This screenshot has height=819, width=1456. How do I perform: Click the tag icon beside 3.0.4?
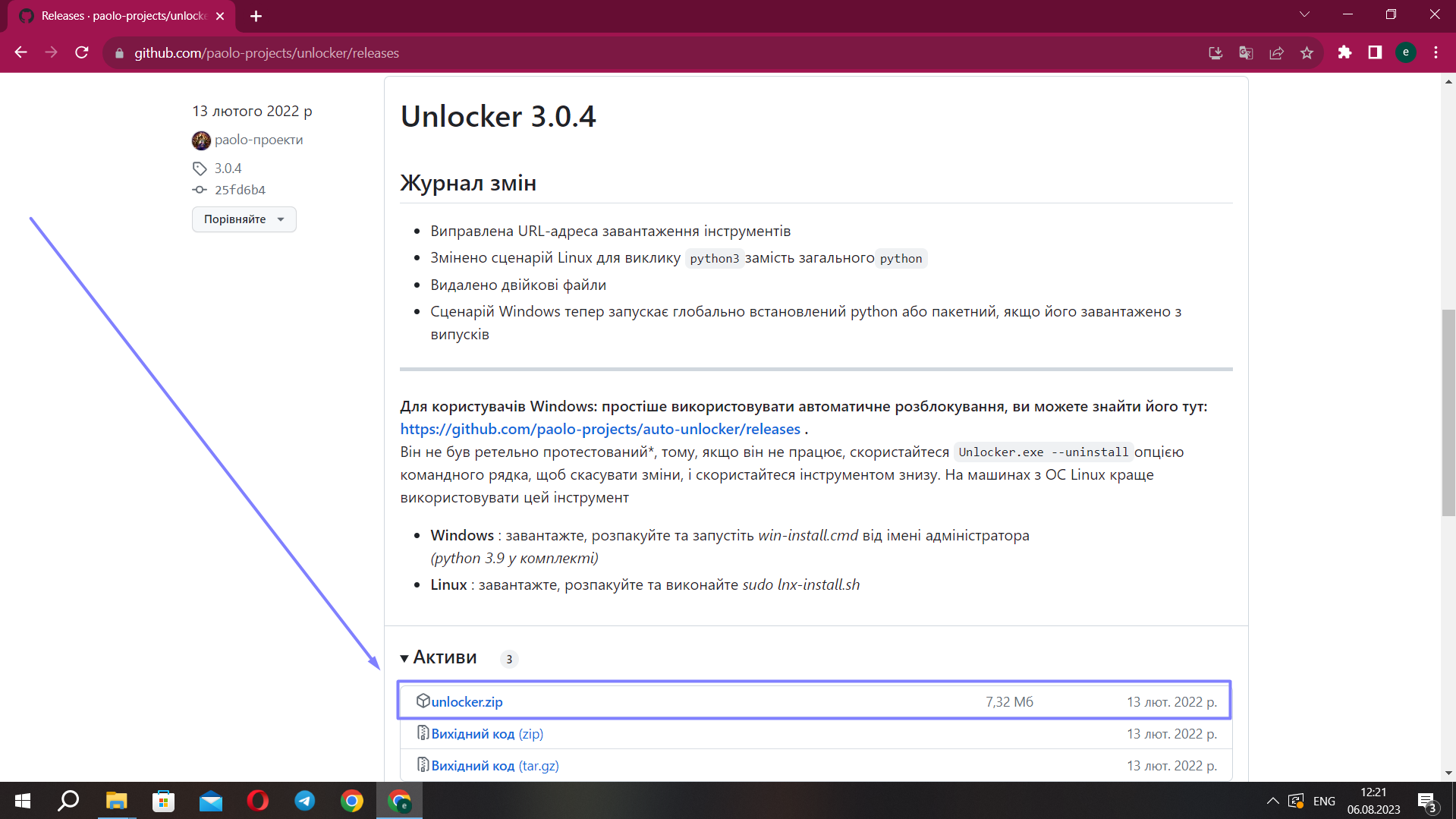pyautogui.click(x=200, y=169)
